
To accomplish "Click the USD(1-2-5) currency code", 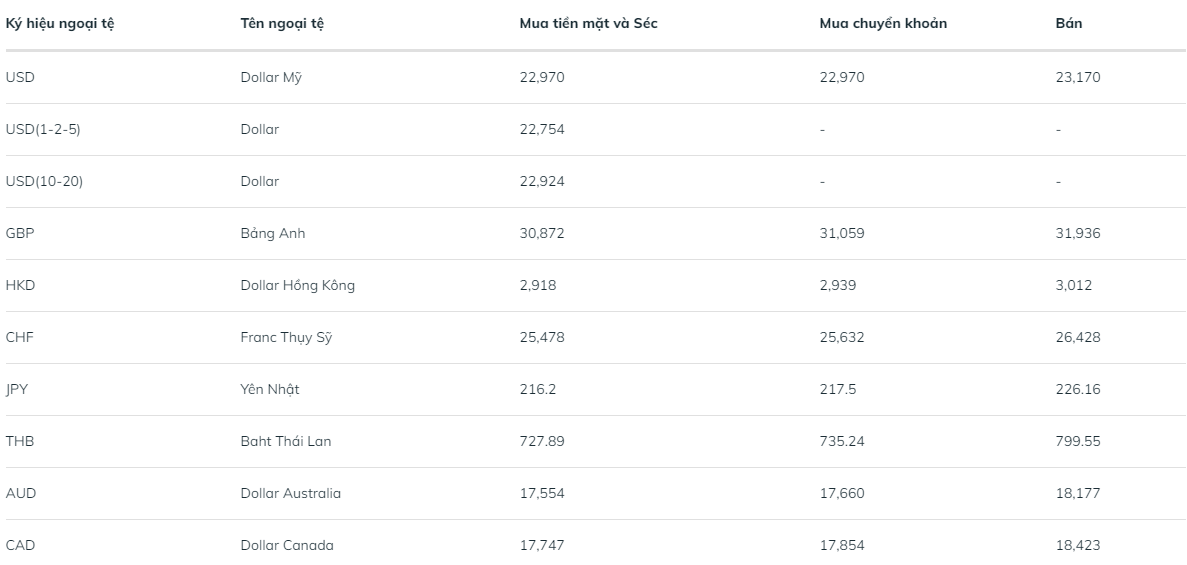I will (43, 129).
